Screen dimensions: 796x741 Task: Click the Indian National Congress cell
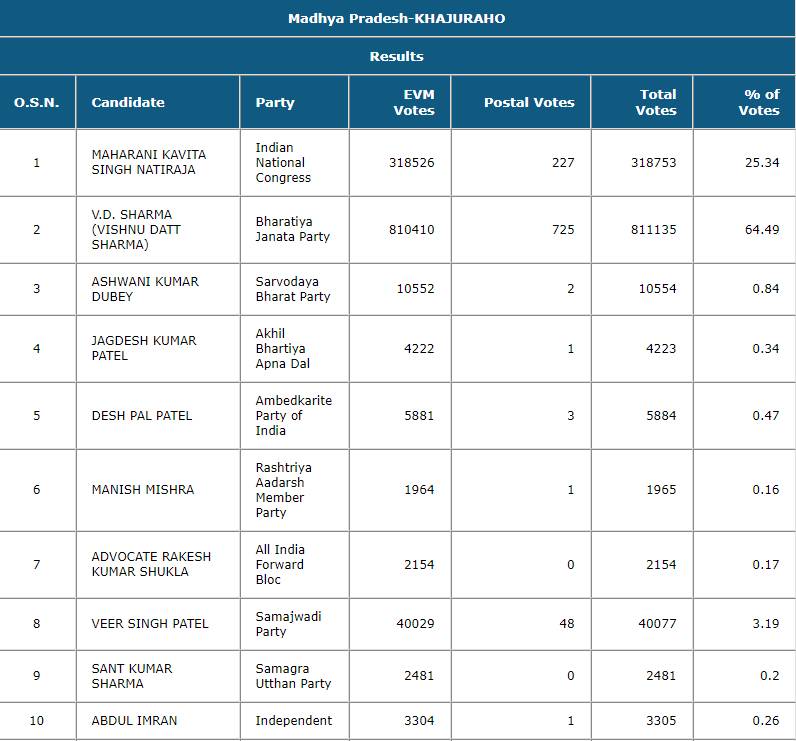point(283,162)
